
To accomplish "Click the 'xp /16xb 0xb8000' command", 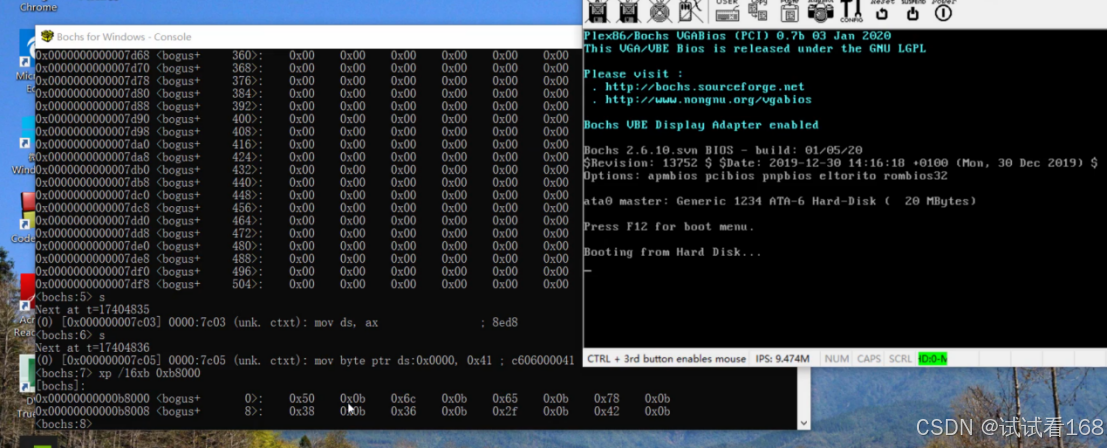I will click(x=150, y=373).
